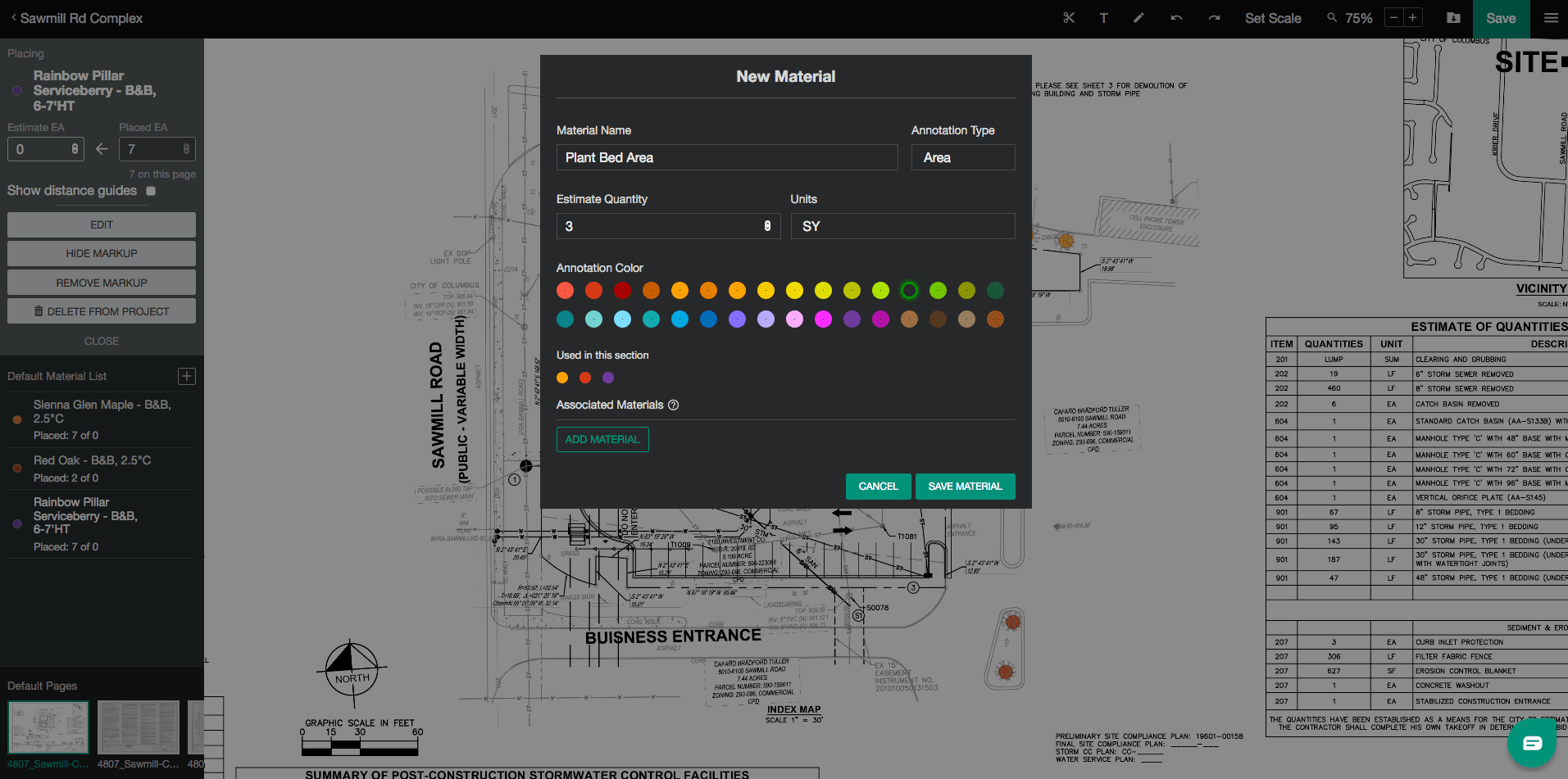This screenshot has width=1568, height=779.
Task: Click the purple dot beside Placing Rainbow Pillar Serviceberry
Action: [17, 90]
